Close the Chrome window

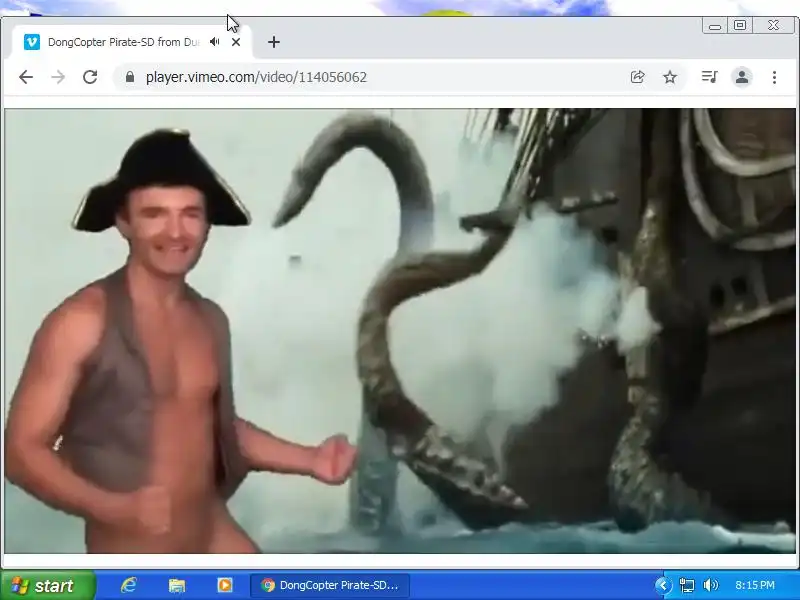tap(773, 26)
